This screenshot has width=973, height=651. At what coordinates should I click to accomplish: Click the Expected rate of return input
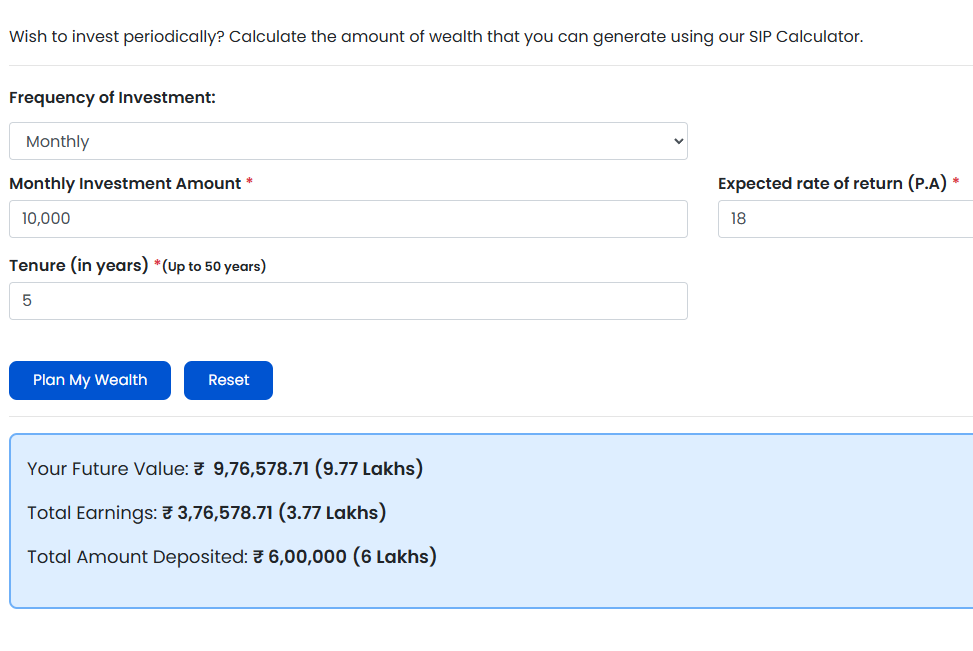point(845,219)
